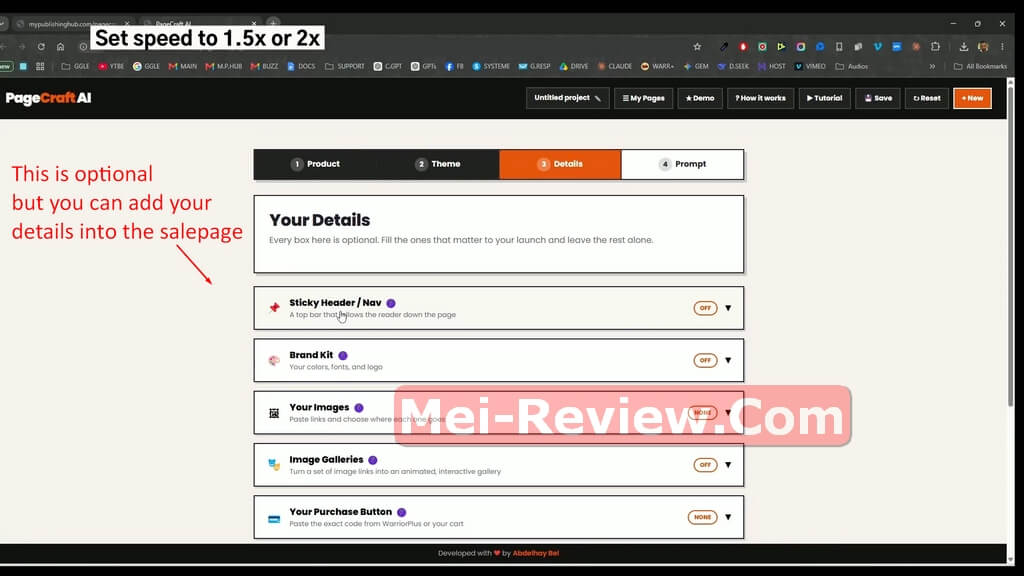Save the project
1024x576 pixels.
[x=878, y=98]
